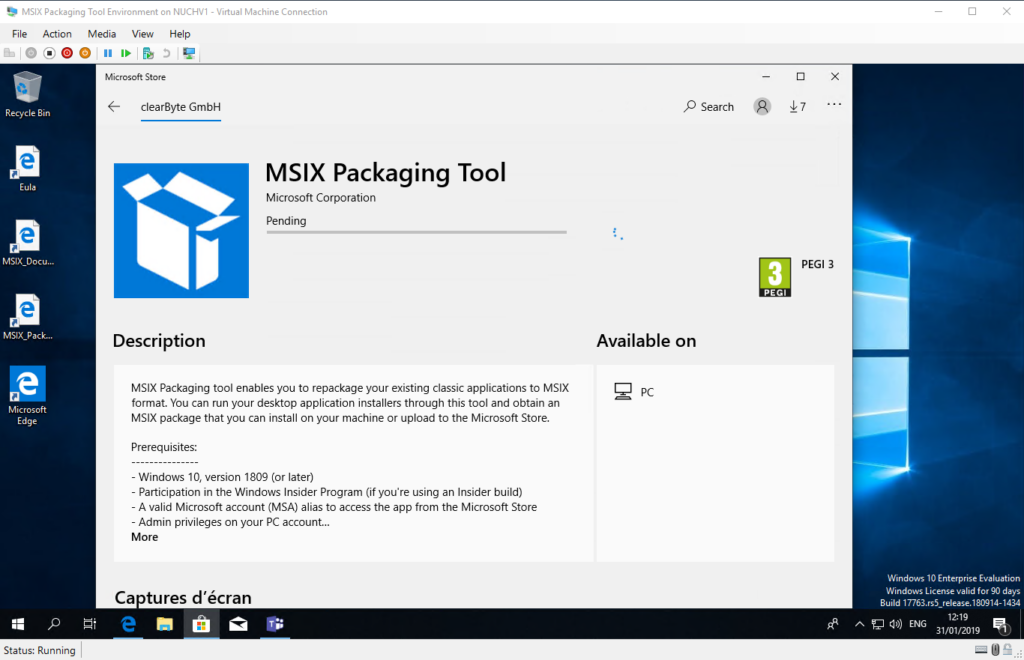
Task: Open the Help menu
Action: 180,34
